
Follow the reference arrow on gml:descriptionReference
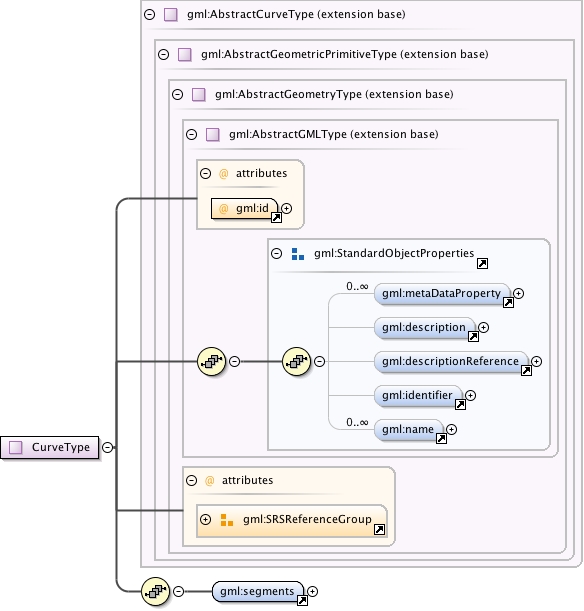tap(526, 371)
